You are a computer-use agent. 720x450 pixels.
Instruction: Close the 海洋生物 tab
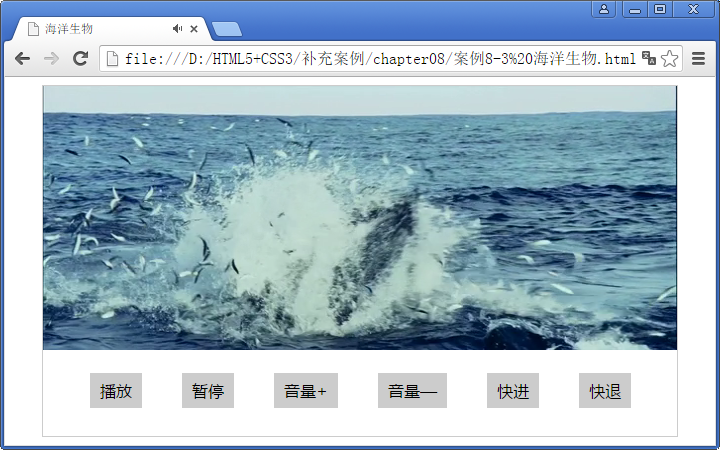point(194,29)
